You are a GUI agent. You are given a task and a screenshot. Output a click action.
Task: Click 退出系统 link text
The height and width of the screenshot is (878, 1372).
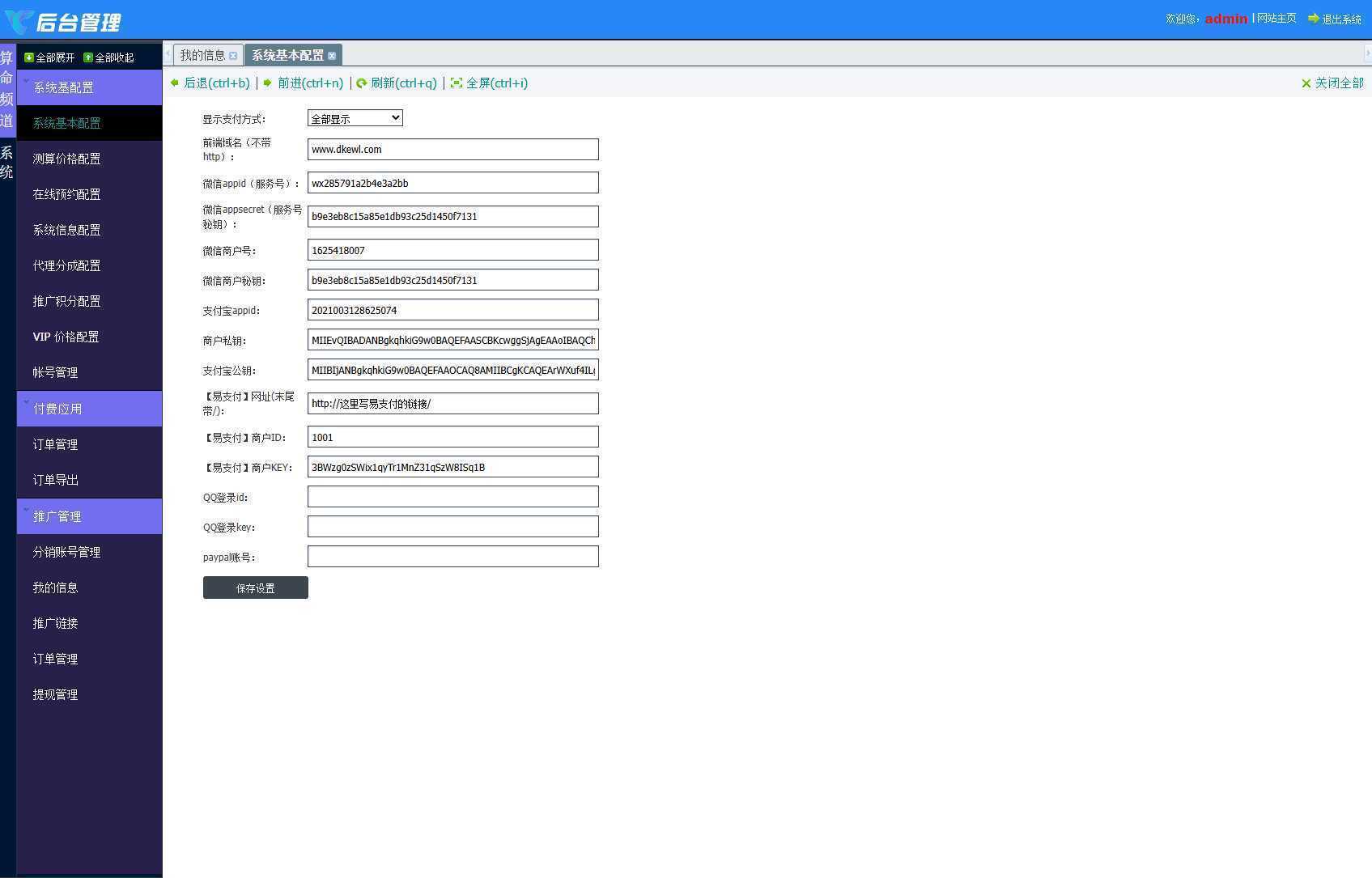[1341, 19]
